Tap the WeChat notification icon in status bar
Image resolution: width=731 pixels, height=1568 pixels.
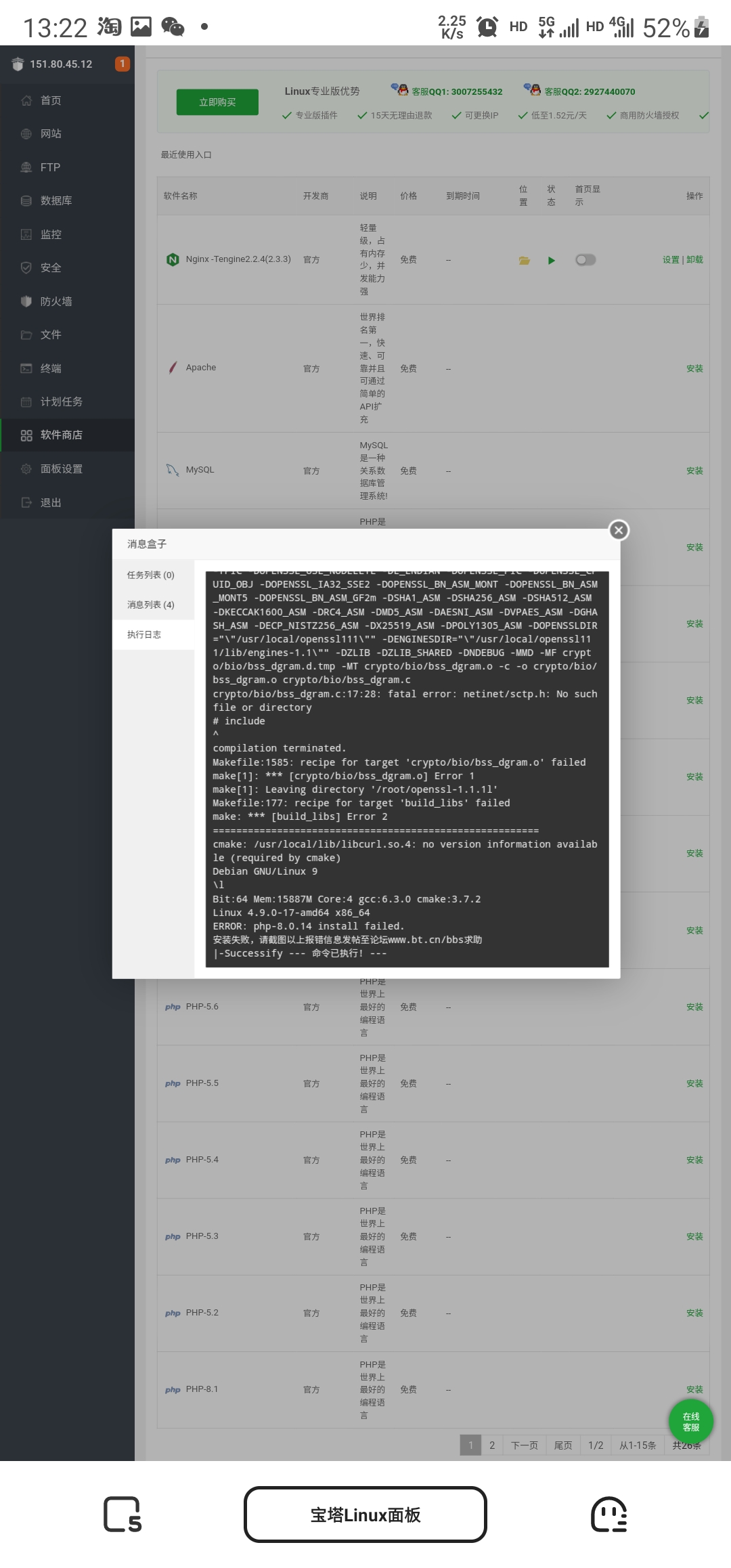173,27
